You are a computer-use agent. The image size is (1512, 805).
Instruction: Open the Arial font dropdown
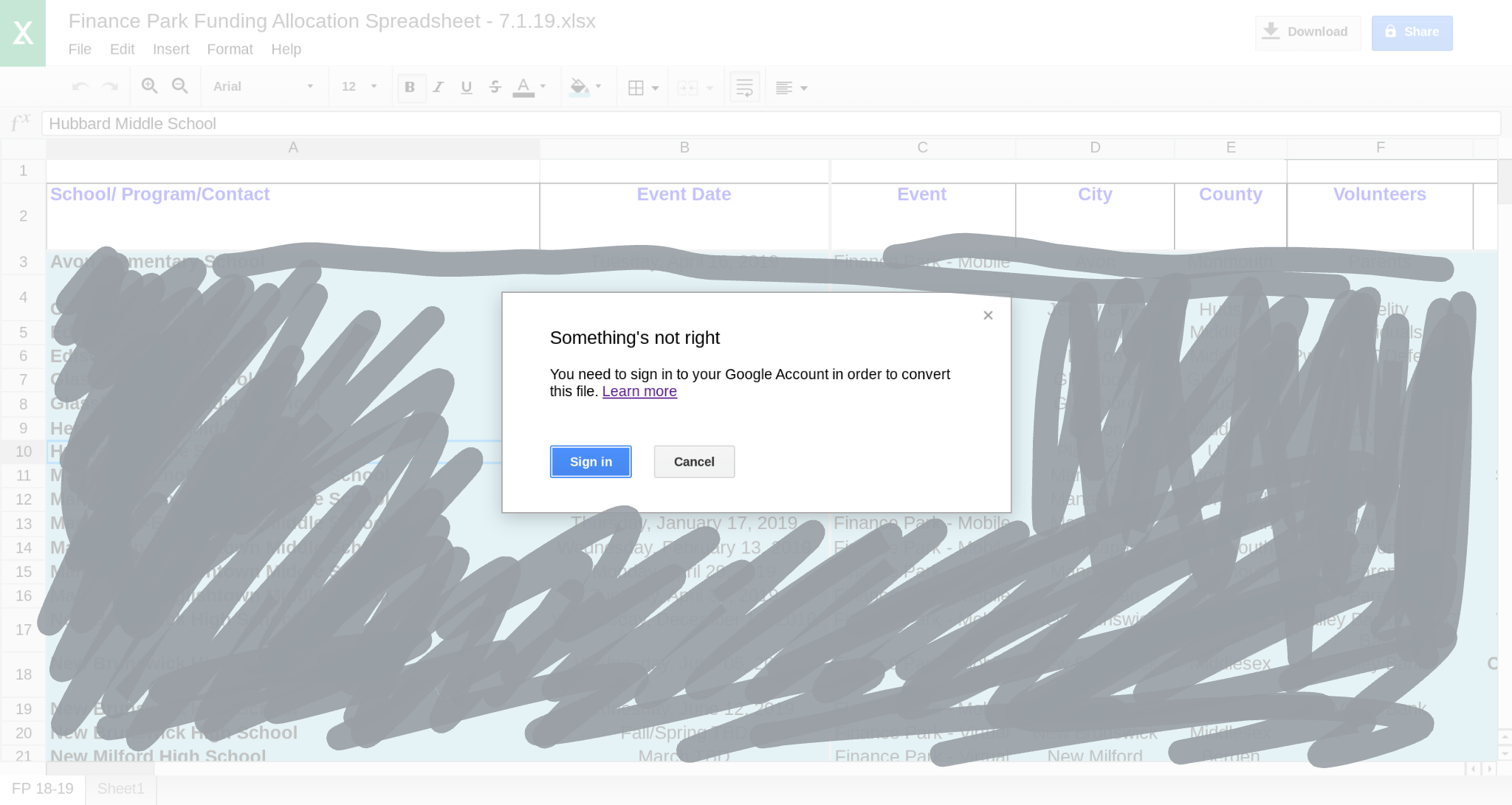(263, 86)
